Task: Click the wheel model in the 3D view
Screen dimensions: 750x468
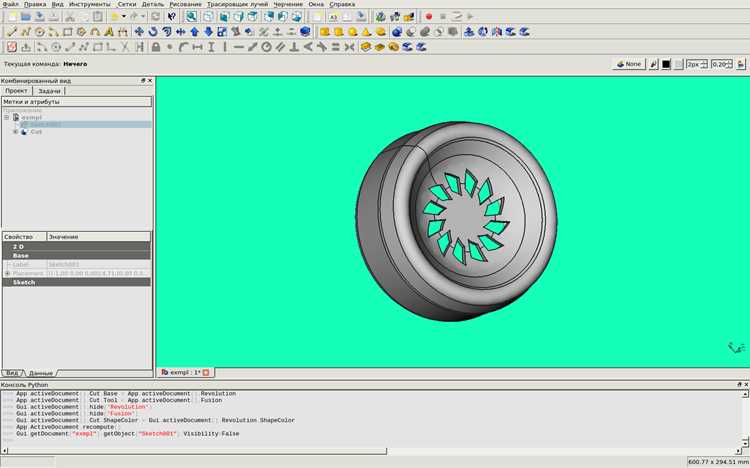Action: 456,221
